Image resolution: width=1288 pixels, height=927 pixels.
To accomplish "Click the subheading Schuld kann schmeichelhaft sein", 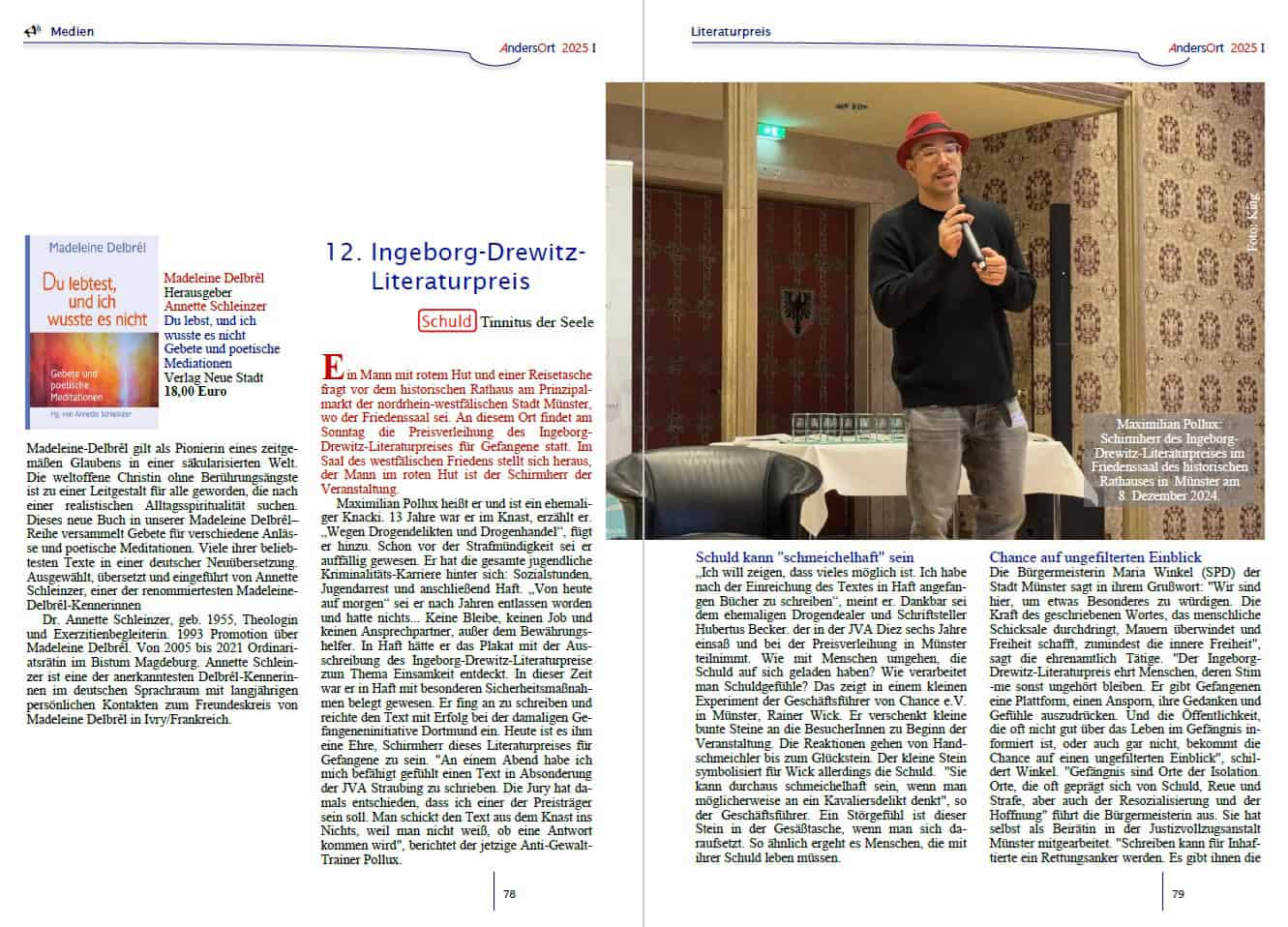I will [804, 557].
